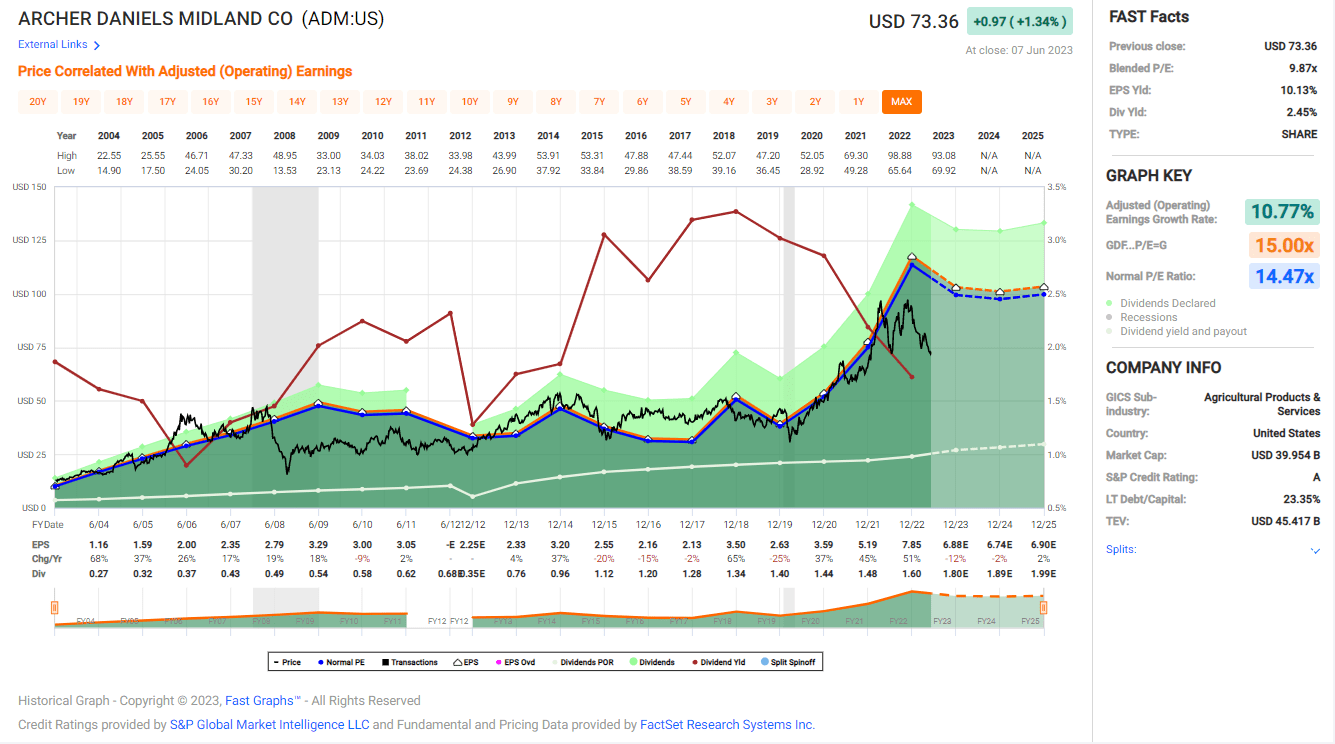Toggle Dividends Declared in Graph Key

[x=1161, y=303]
